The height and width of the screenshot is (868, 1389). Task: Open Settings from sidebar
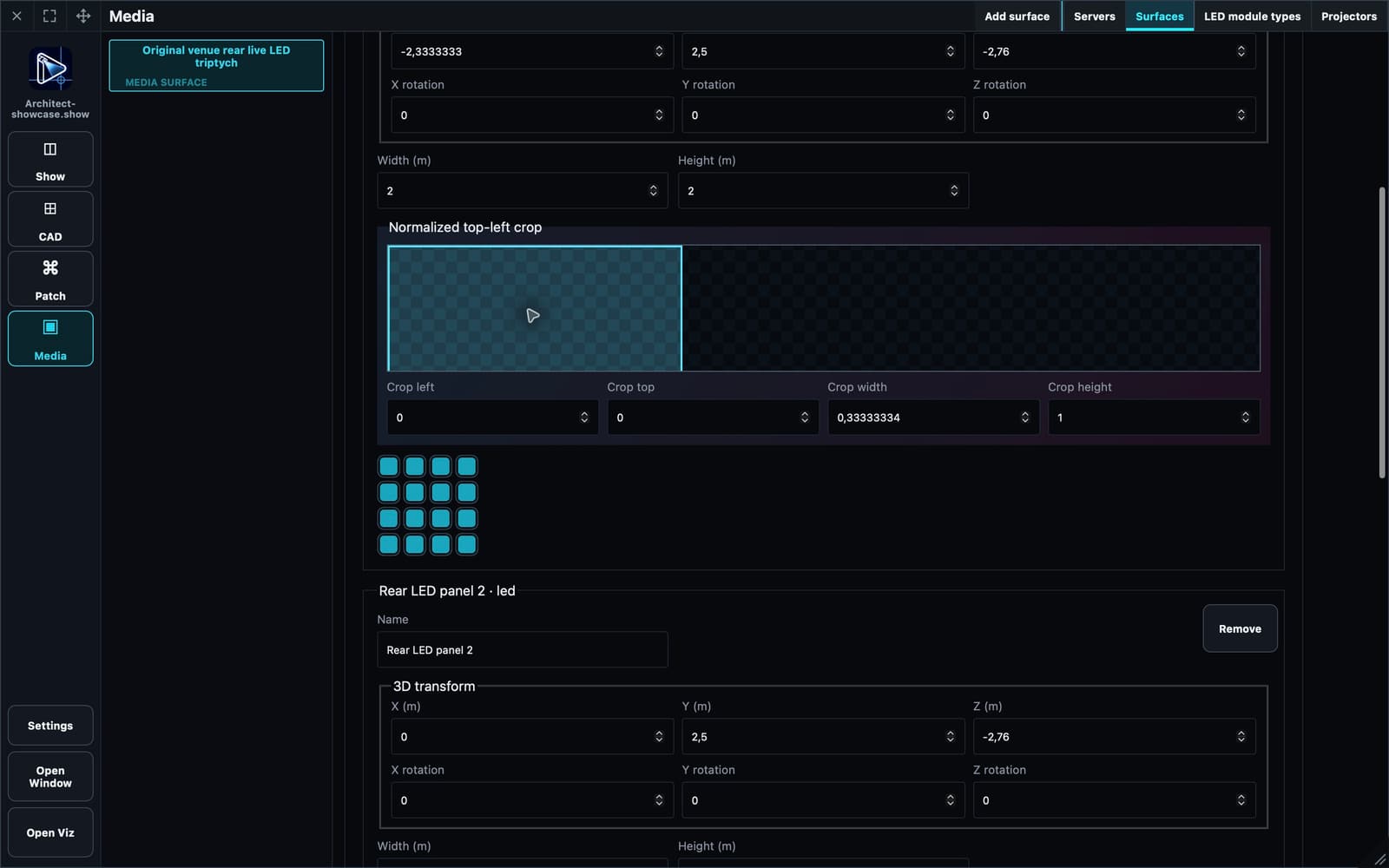(x=50, y=726)
